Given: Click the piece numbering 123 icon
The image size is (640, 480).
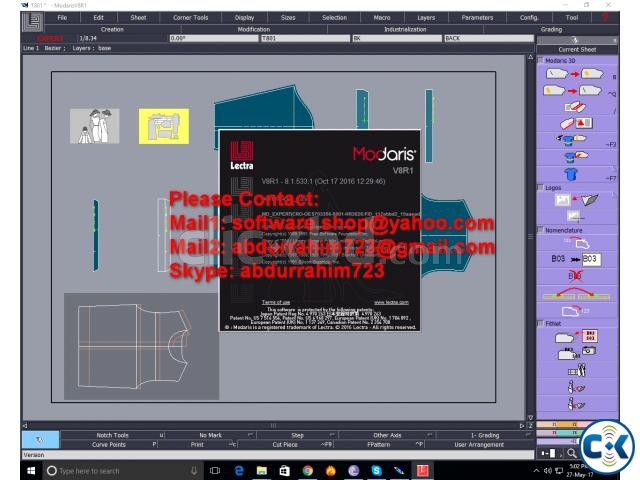Looking at the screenshot, I should coord(575,311).
